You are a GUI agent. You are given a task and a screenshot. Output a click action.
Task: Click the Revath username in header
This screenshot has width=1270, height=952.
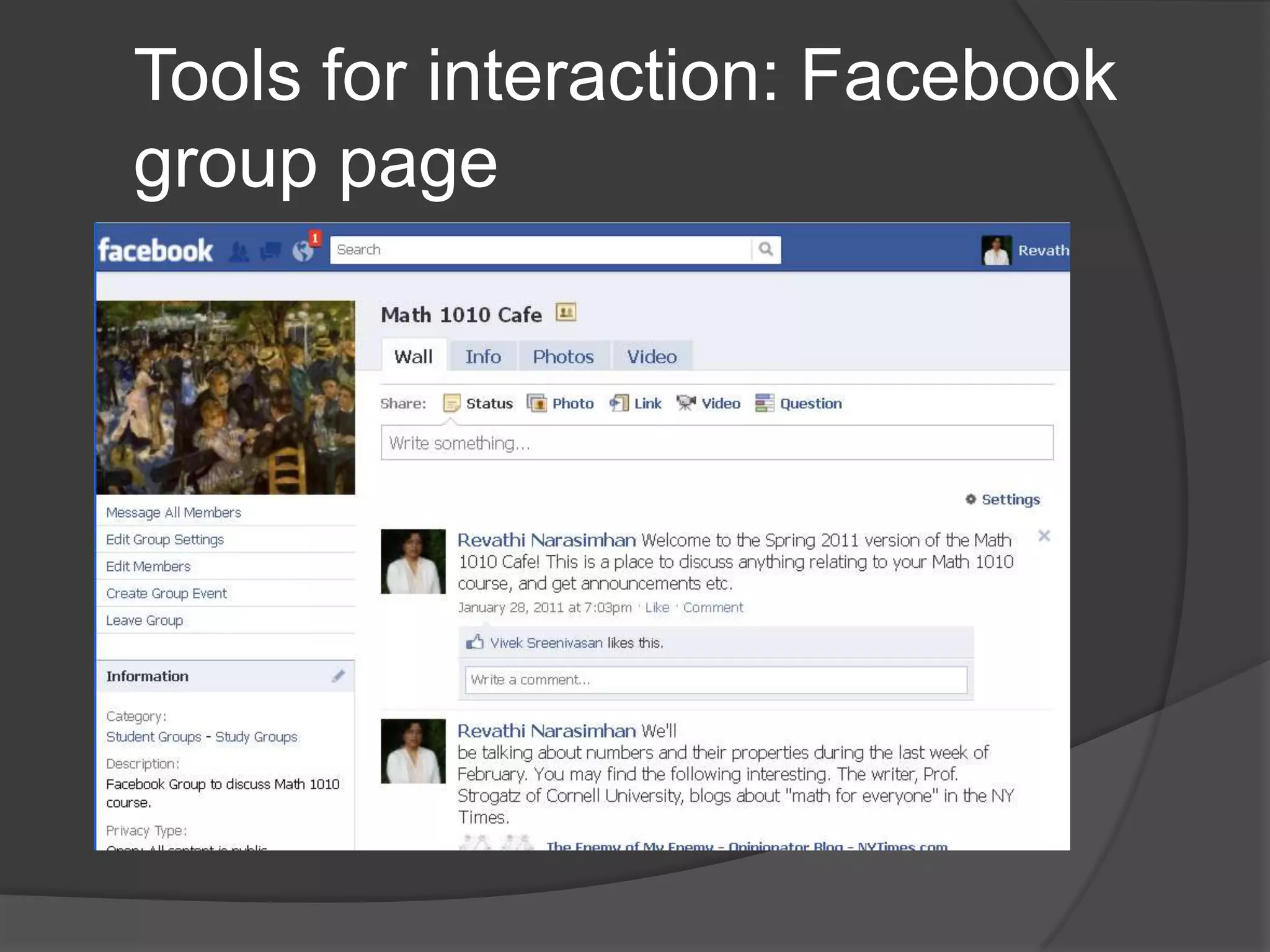tap(1044, 250)
